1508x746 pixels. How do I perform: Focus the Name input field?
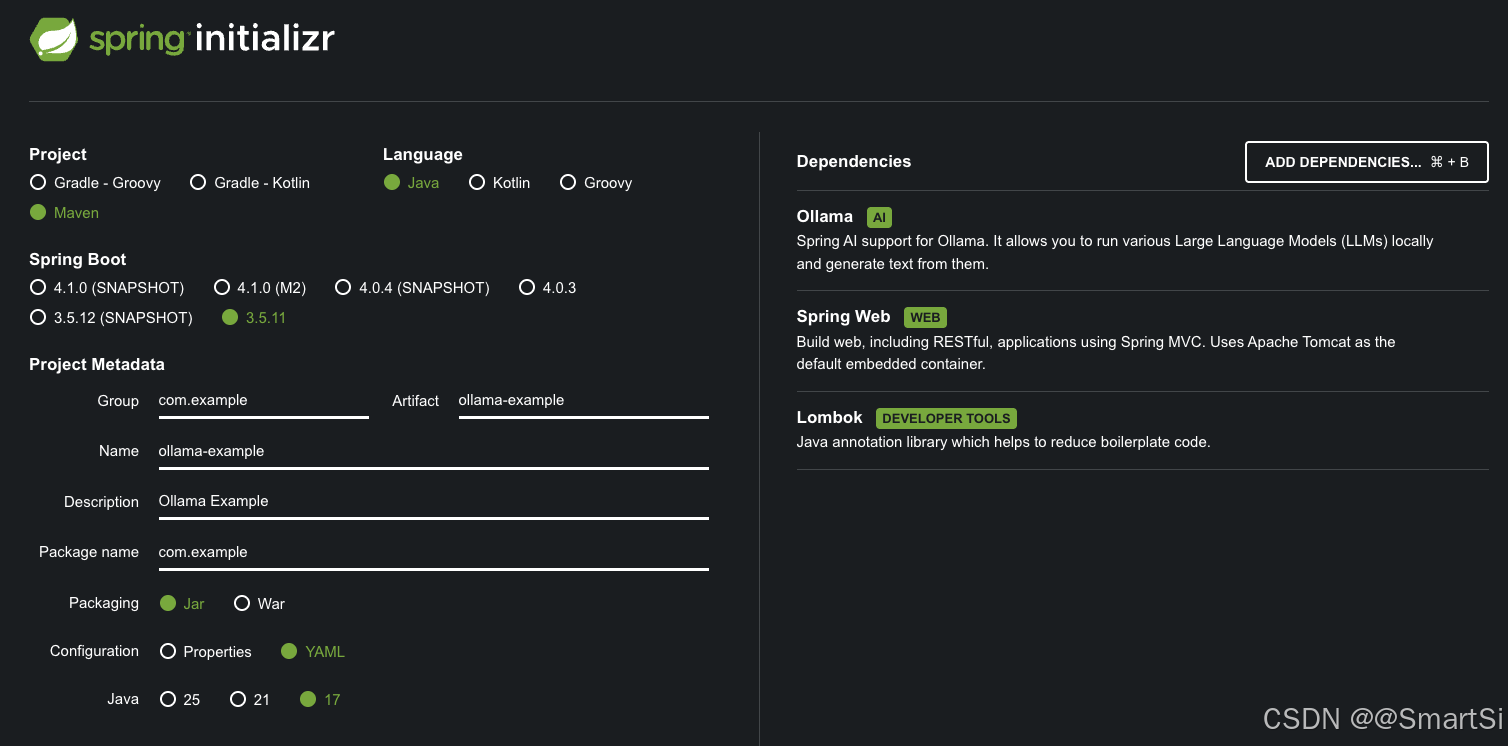pos(433,452)
